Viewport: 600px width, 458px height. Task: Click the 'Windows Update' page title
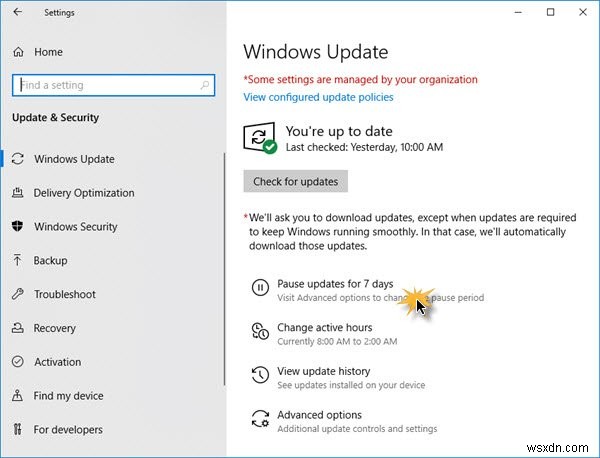pos(316,52)
